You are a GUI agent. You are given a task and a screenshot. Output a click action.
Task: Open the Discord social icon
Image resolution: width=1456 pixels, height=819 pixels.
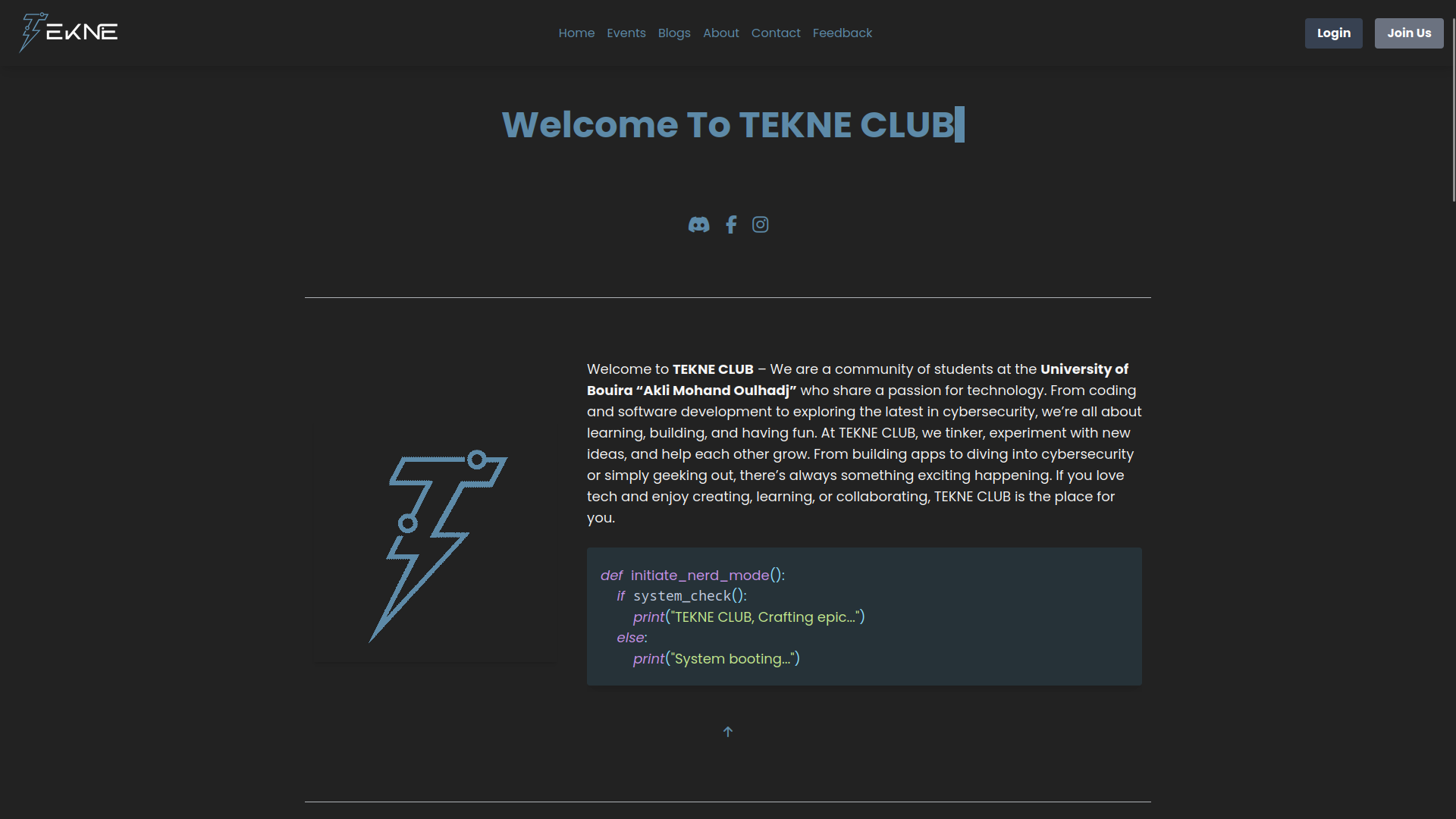[x=698, y=224]
